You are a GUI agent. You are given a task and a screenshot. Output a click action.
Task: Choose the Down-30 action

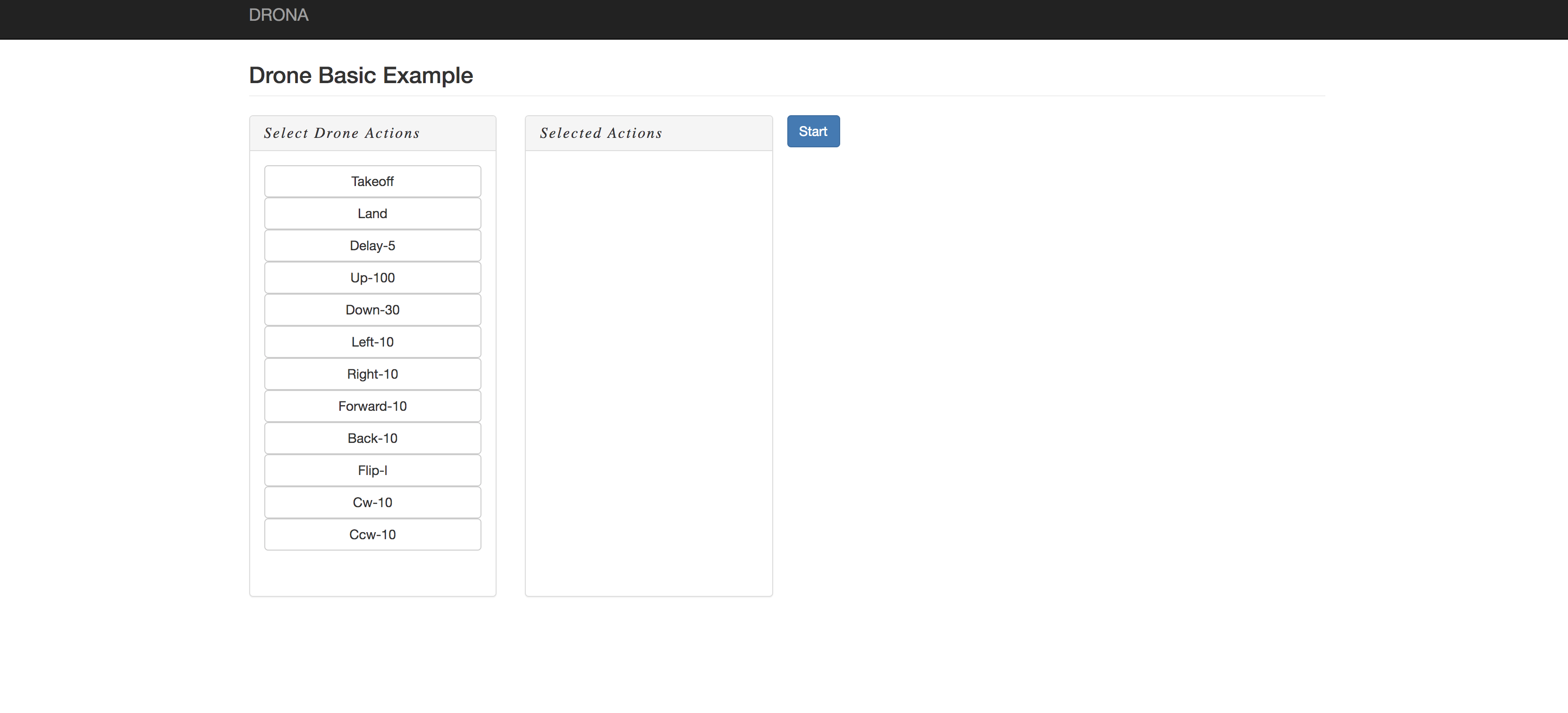[372, 309]
